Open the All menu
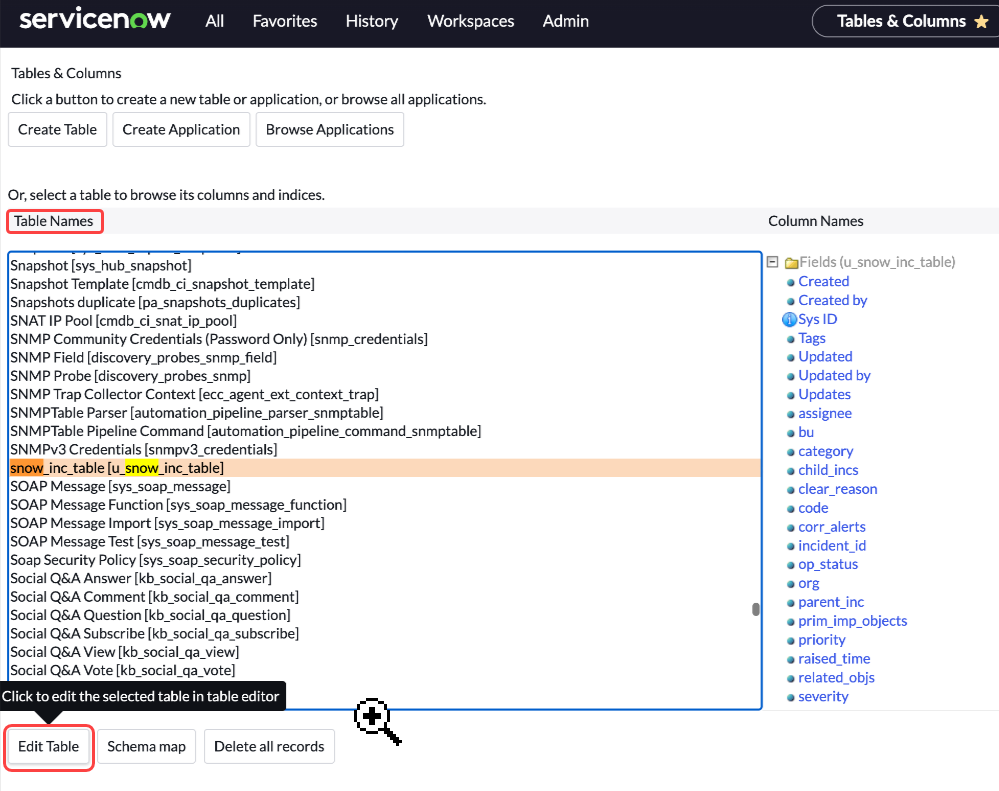This screenshot has height=791, width=999. tap(215, 21)
